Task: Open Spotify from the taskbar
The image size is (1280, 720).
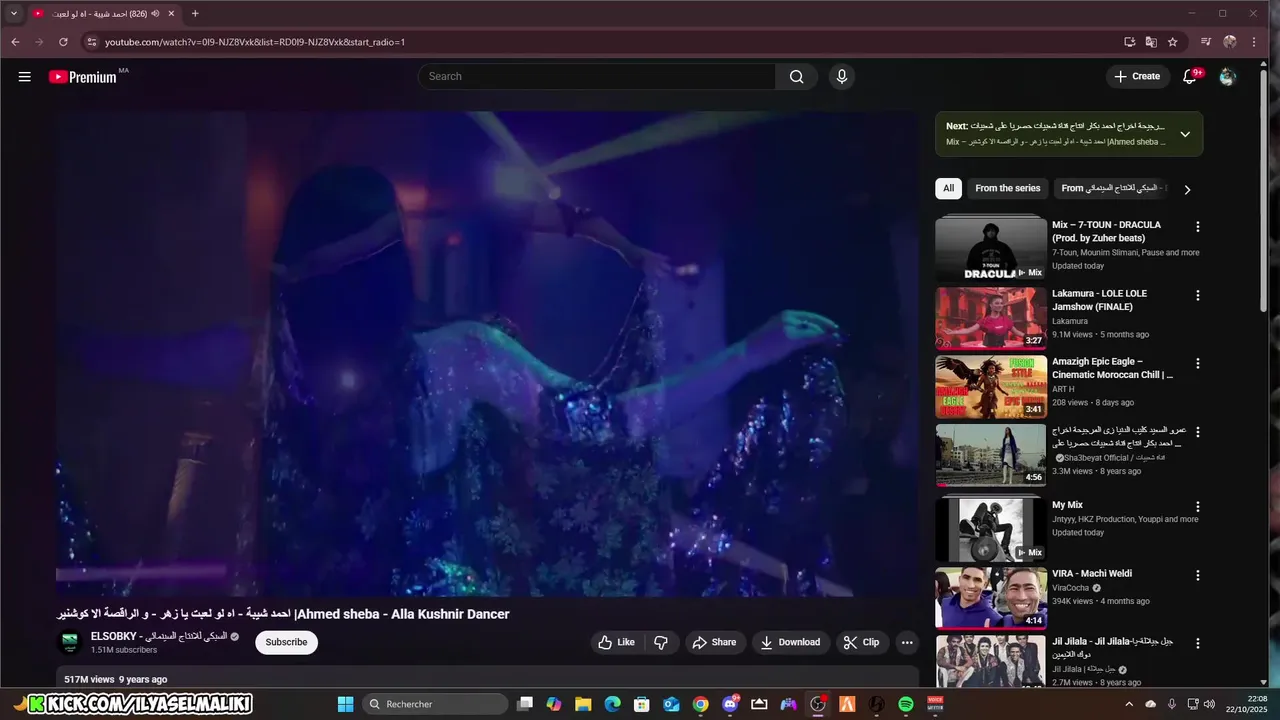Action: click(x=906, y=704)
